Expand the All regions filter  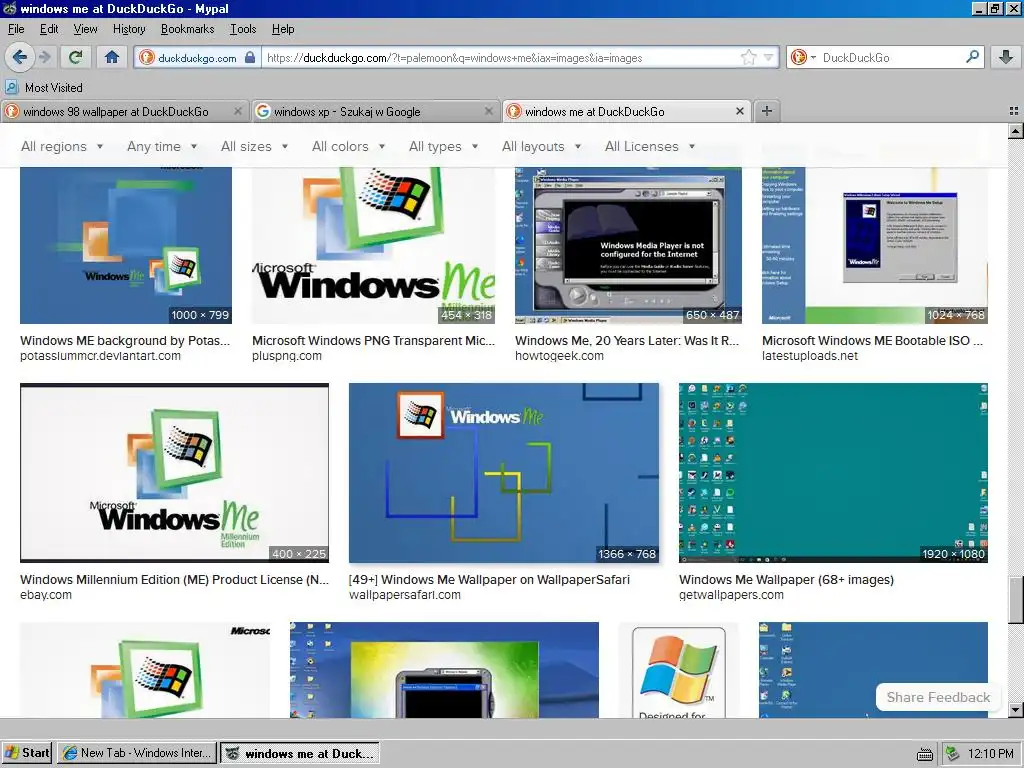(x=62, y=146)
